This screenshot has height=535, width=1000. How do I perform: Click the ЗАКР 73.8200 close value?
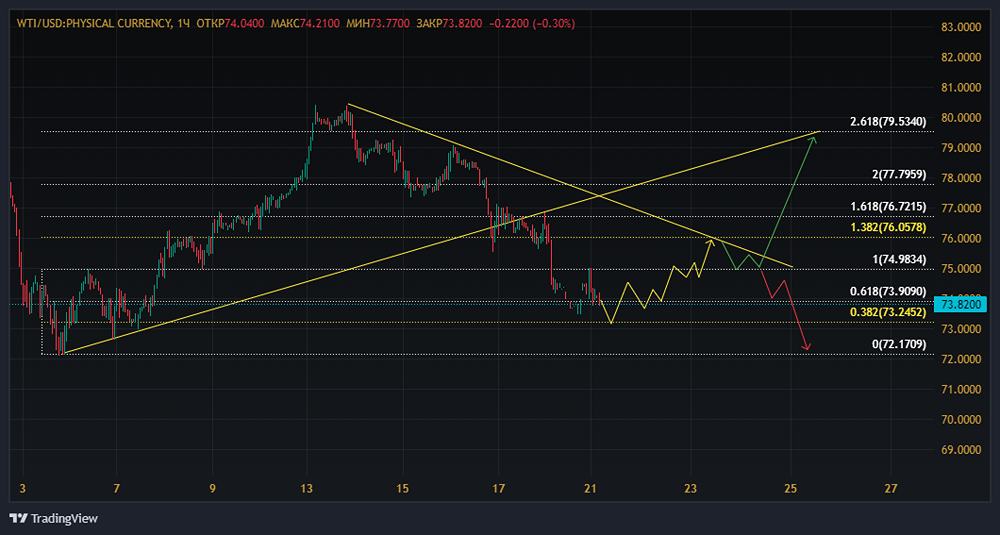(x=449, y=24)
